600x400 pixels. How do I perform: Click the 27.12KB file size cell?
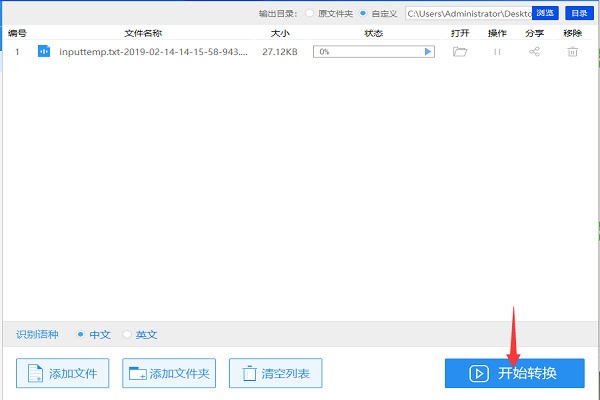coord(280,52)
